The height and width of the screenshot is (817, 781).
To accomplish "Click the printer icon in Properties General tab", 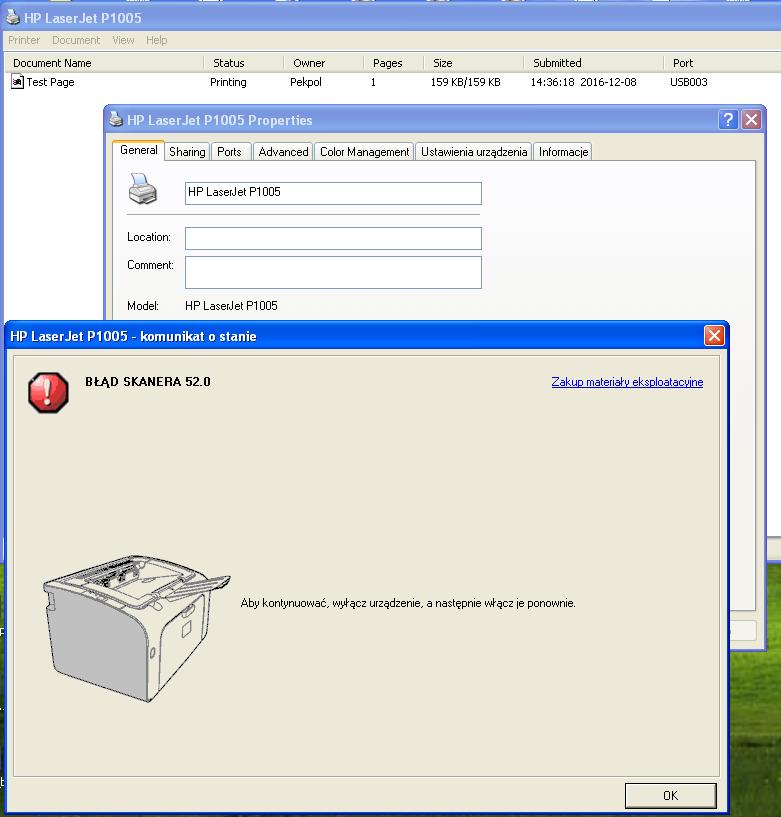I will tap(143, 189).
